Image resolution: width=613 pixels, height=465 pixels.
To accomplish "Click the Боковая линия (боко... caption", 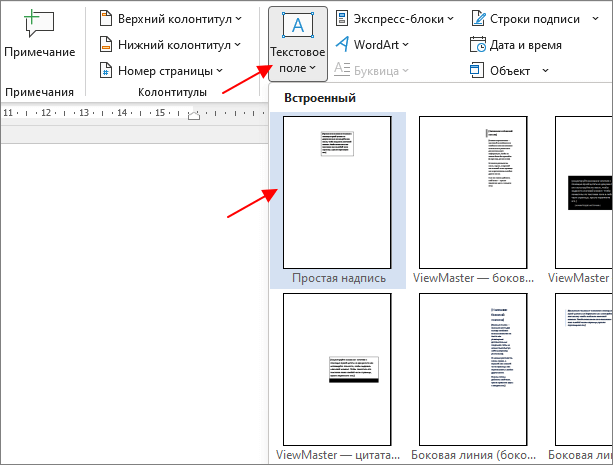I will click(473, 455).
